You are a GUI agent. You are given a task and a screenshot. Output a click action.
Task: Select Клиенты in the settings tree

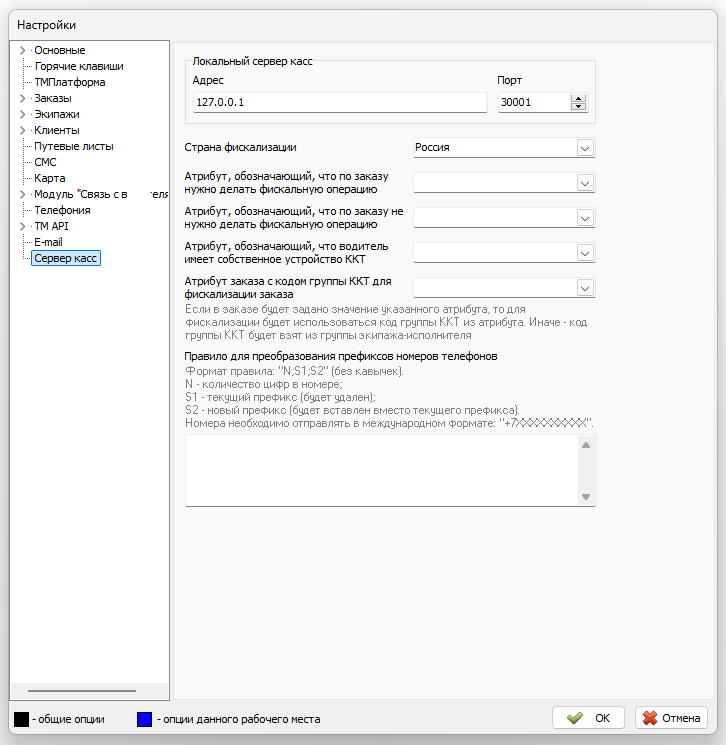57,130
